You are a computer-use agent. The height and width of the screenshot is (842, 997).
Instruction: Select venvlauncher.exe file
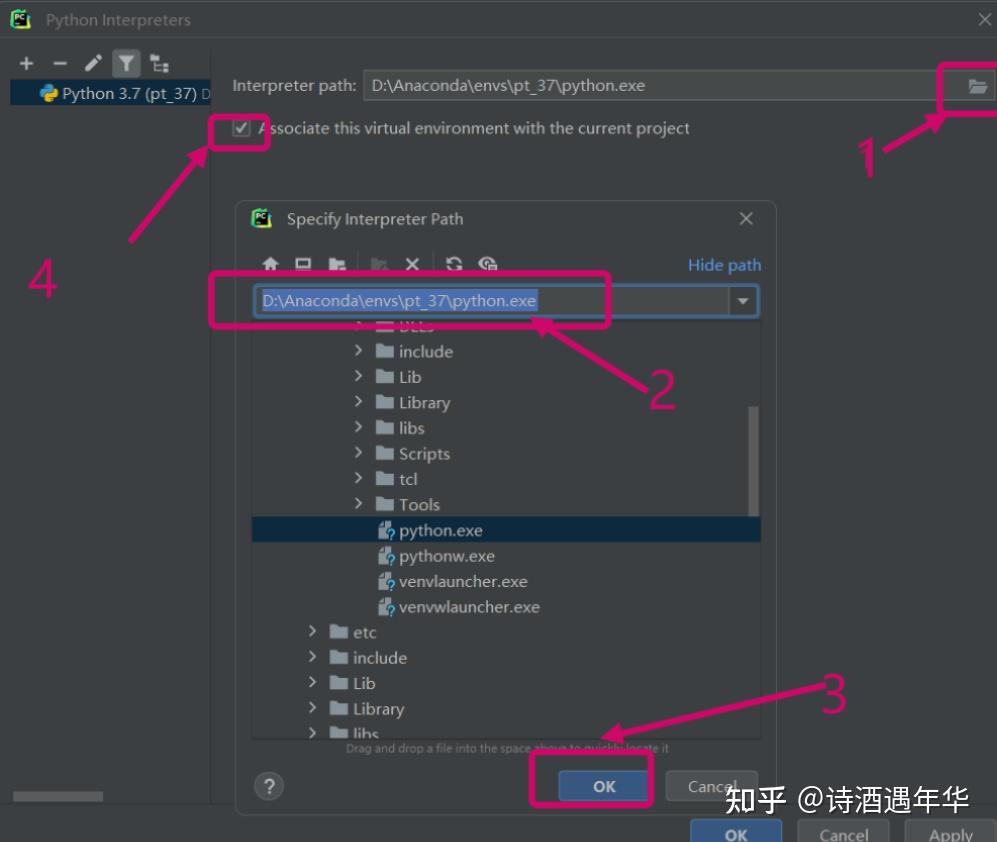[505, 581]
